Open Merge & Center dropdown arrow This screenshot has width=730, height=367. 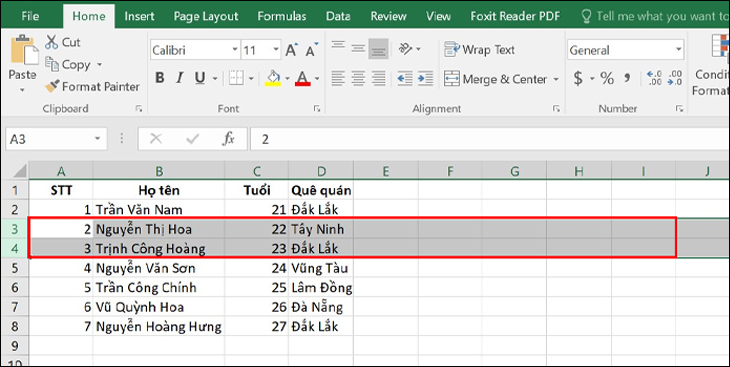556,79
